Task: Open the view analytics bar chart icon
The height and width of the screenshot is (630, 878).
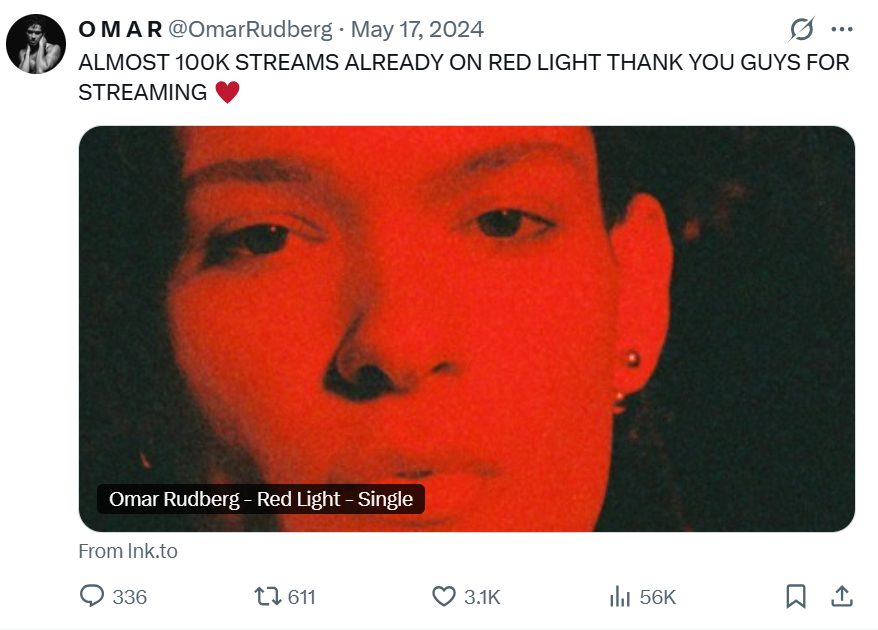Action: pos(620,597)
